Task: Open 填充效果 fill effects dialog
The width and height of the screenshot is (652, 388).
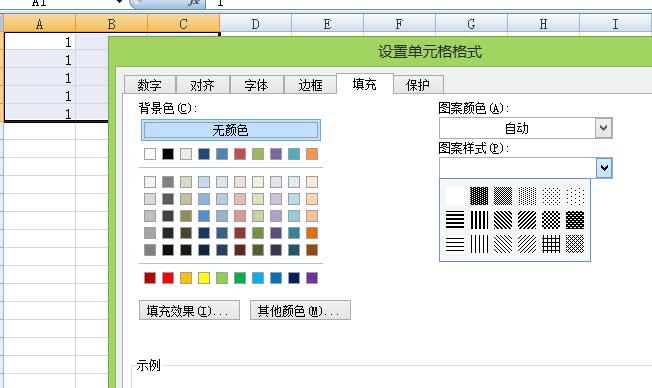Action: 189,310
